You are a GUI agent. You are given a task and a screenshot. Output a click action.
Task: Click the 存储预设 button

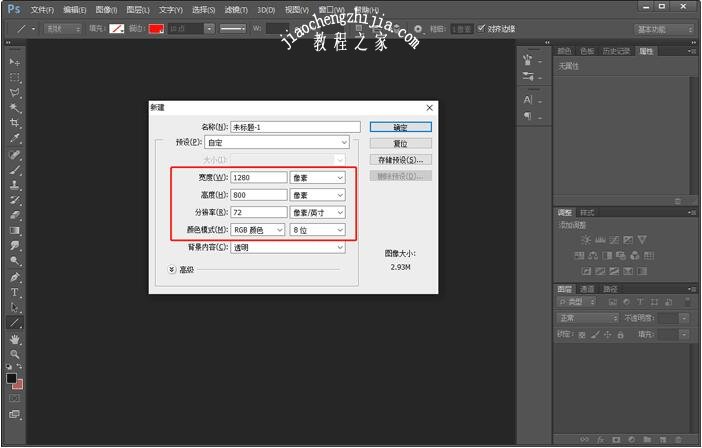click(400, 159)
